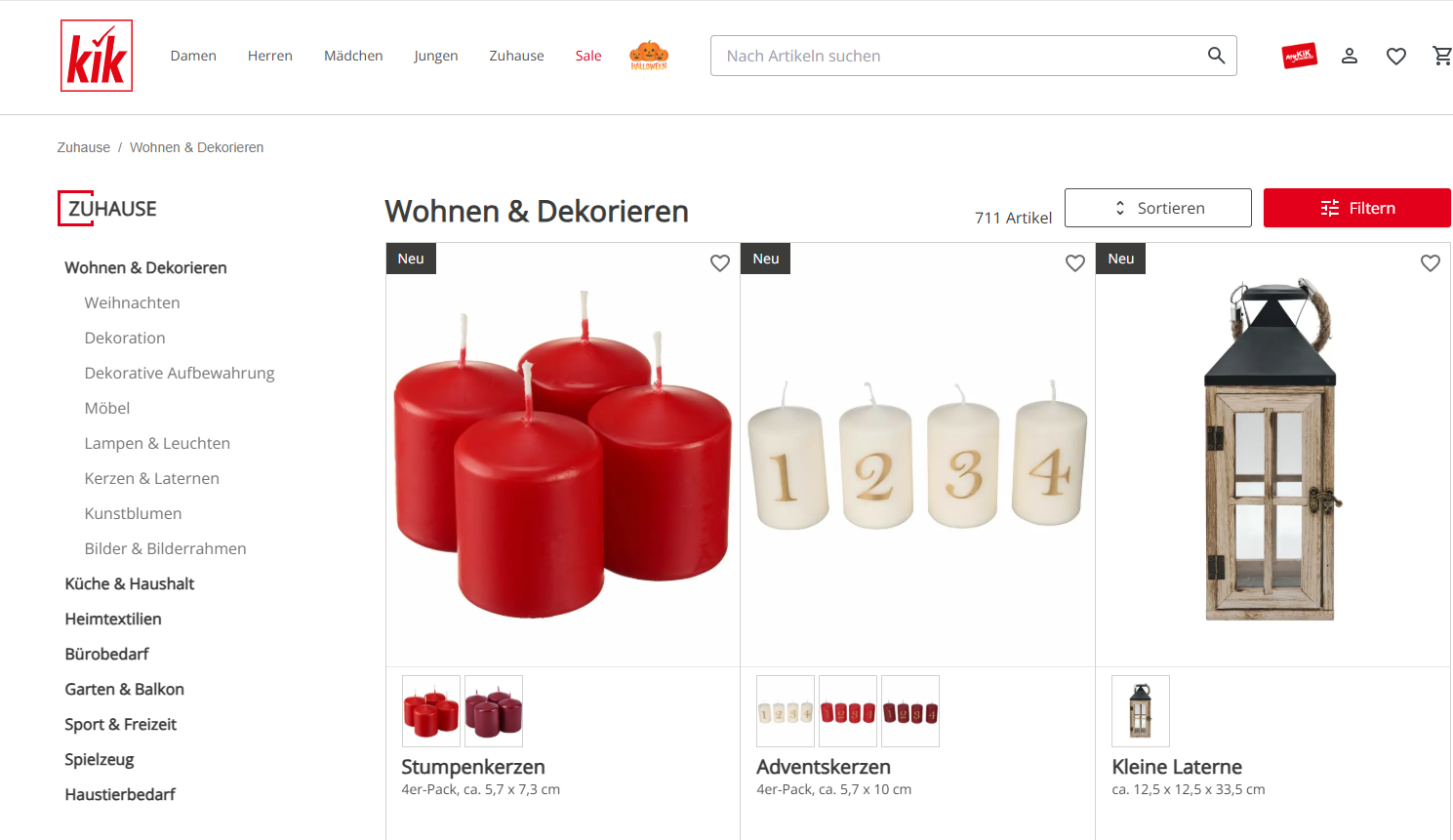Viewport: 1453px width, 840px height.
Task: Click the Zuhause breadcrumb link
Action: click(x=84, y=147)
